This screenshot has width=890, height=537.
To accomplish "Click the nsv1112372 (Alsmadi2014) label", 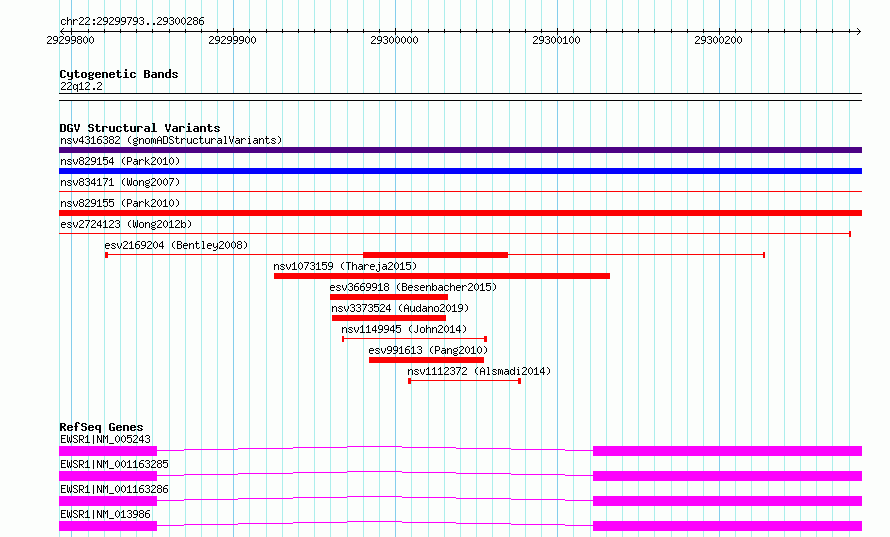I will click(479, 371).
